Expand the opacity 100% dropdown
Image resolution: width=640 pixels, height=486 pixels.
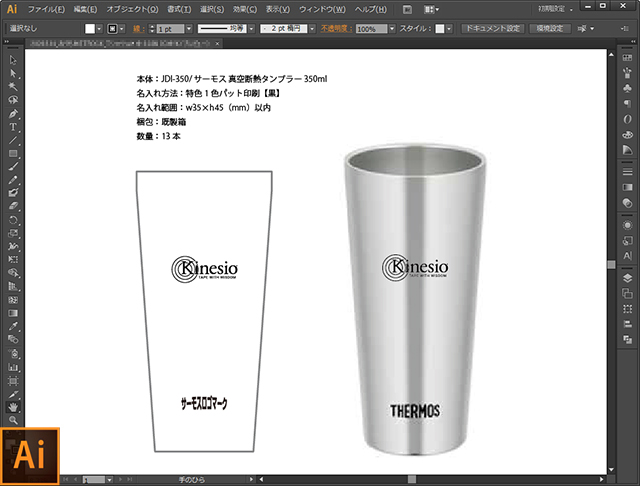(x=392, y=29)
